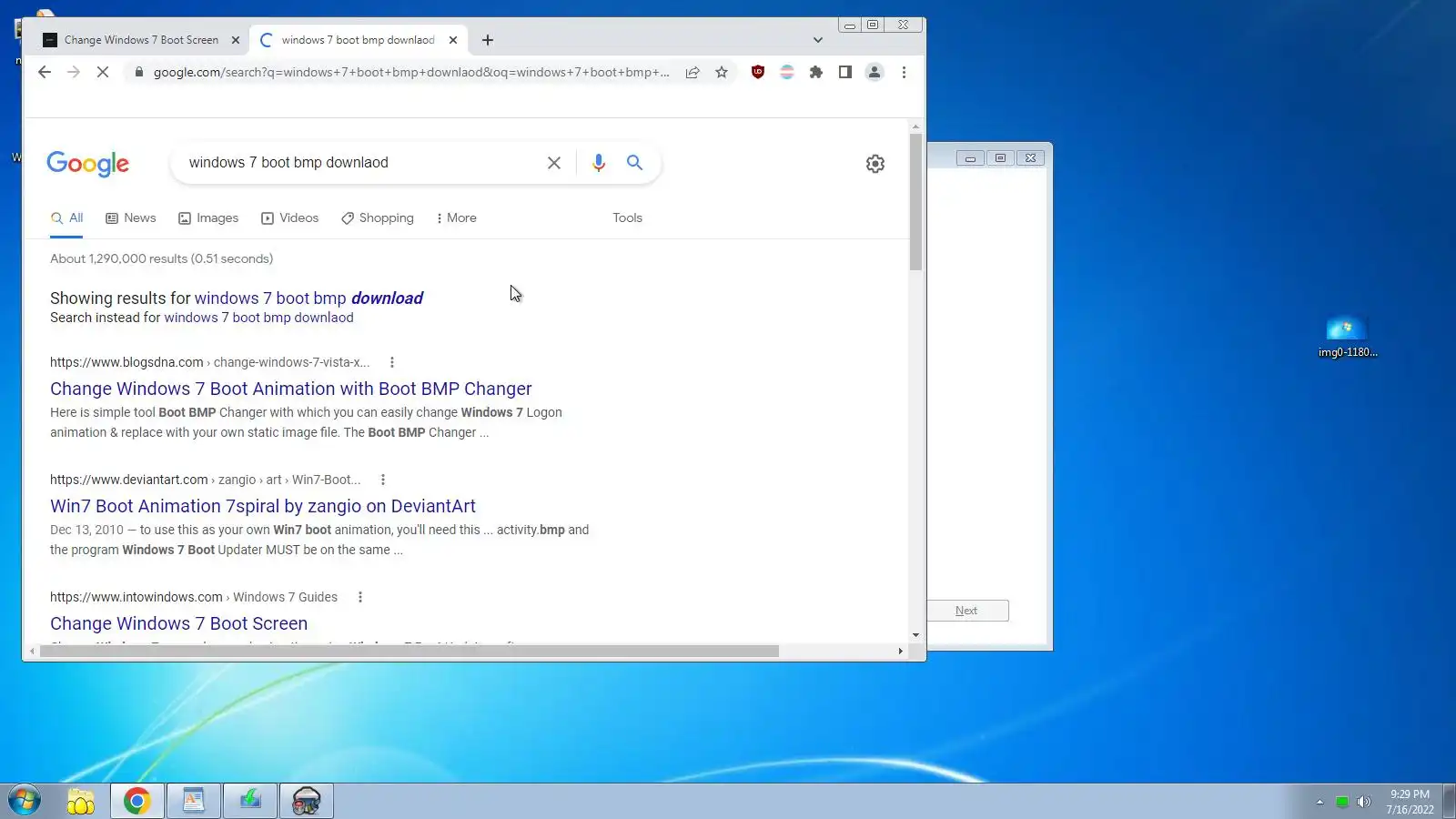Click the scroll down arrow
Viewport: 1456px width, 819px height.
point(915,635)
